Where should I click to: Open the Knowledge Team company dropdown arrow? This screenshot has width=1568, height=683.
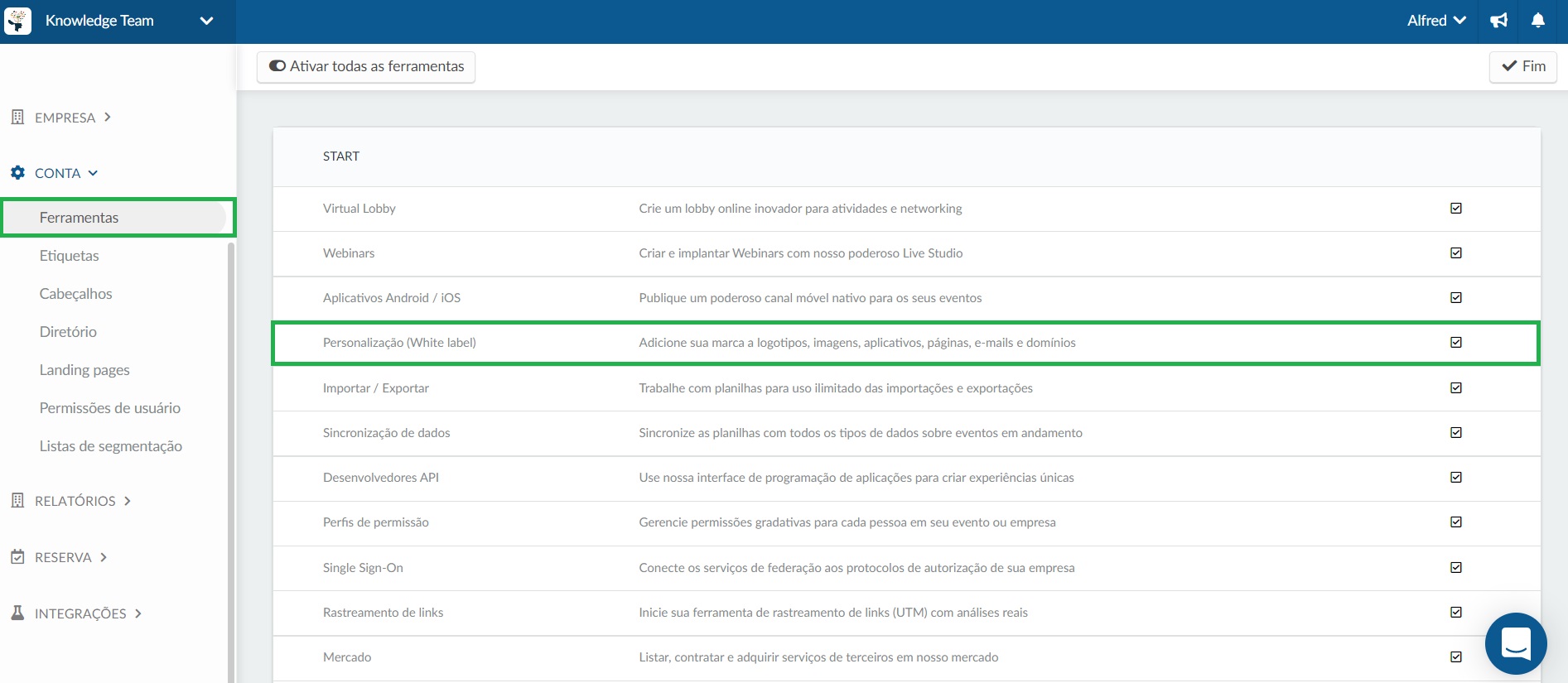pos(206,21)
